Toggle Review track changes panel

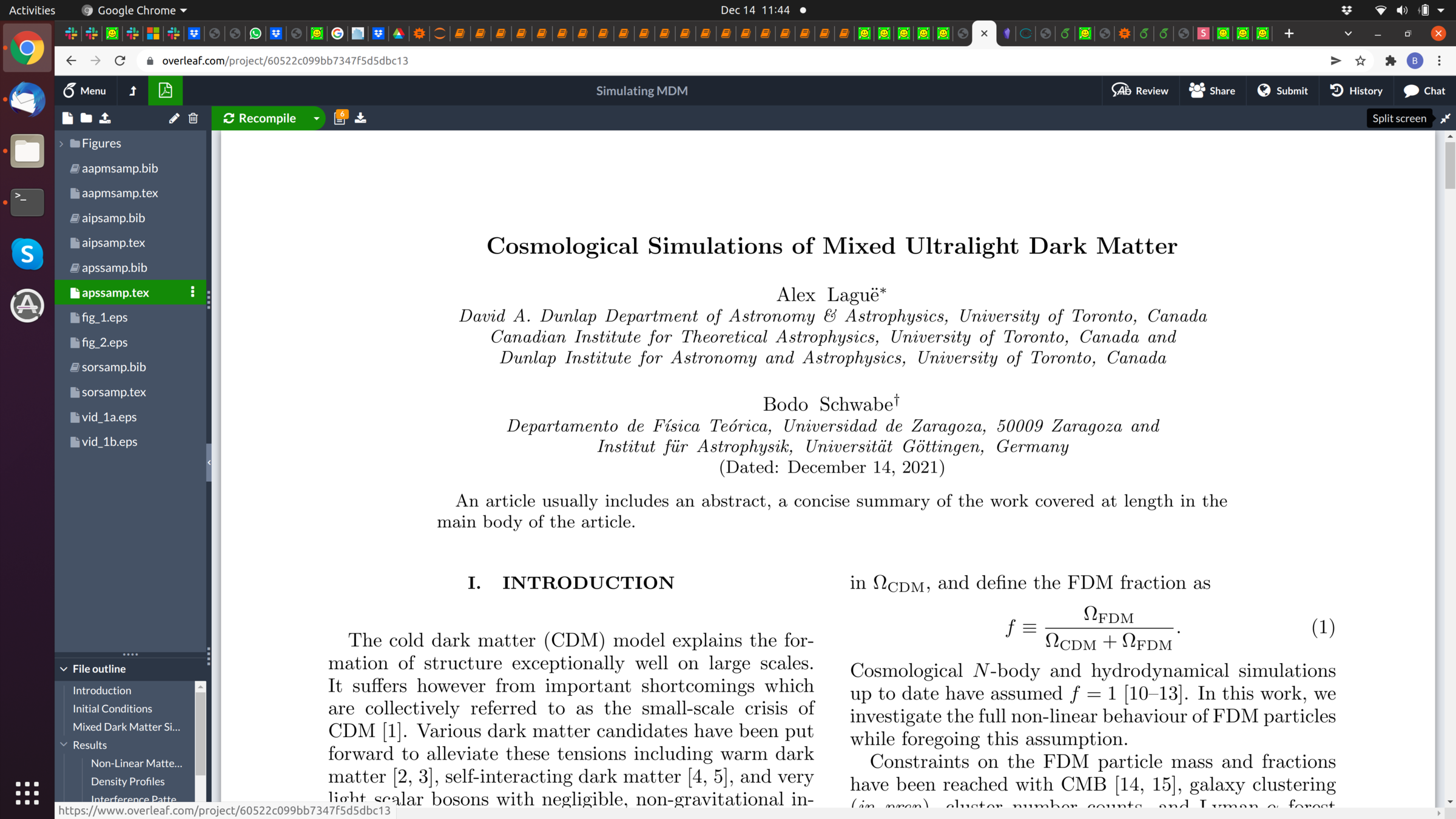1140,91
